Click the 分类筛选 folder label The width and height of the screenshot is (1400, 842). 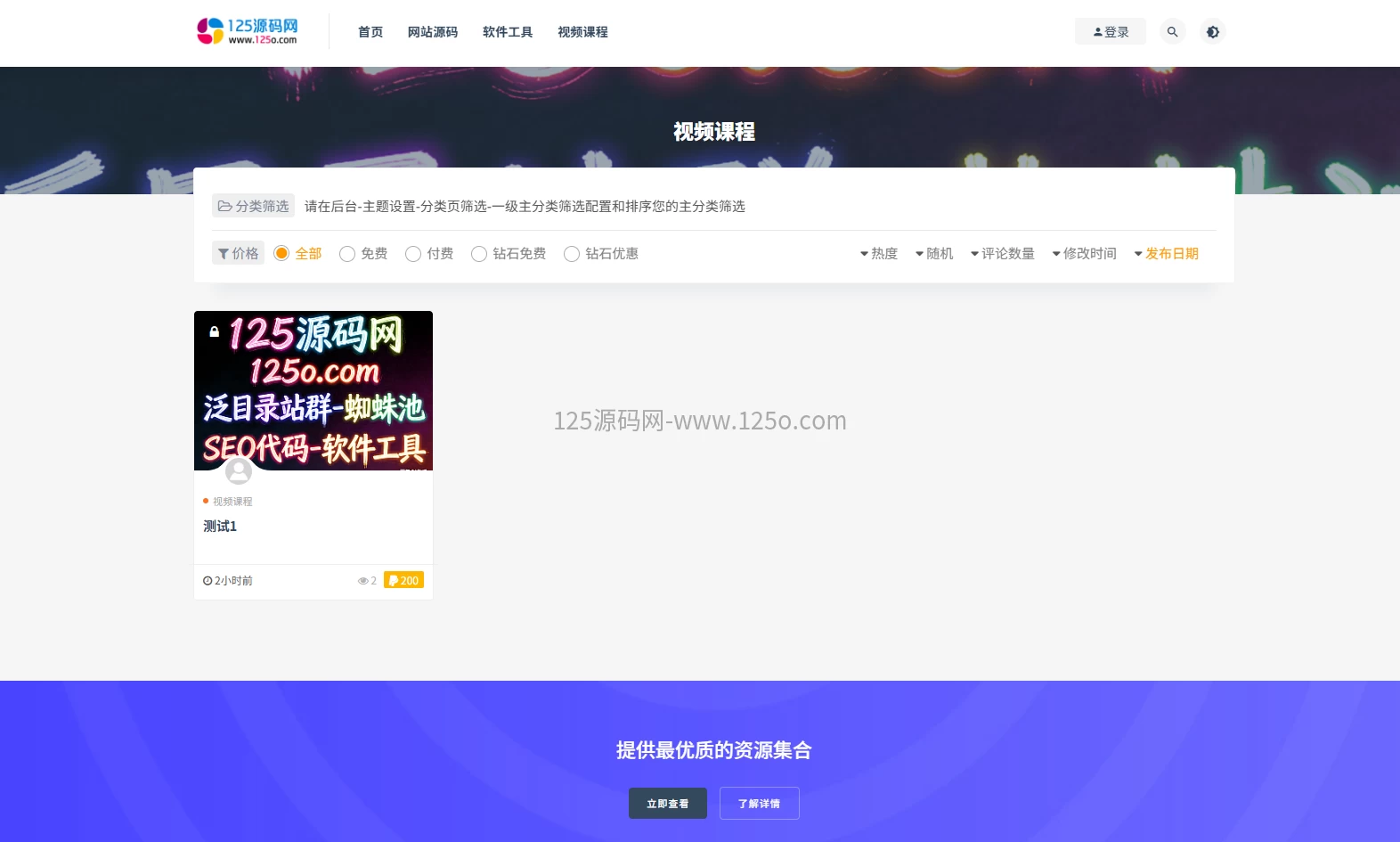[x=253, y=206]
